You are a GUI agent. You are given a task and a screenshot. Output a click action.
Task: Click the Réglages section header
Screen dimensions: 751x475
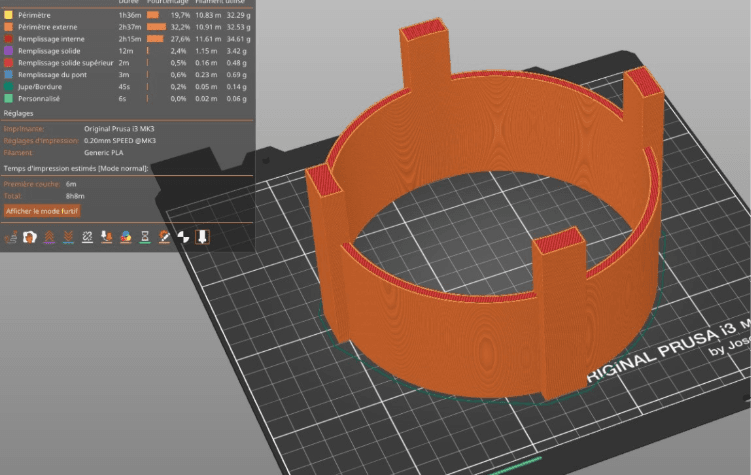[18, 113]
